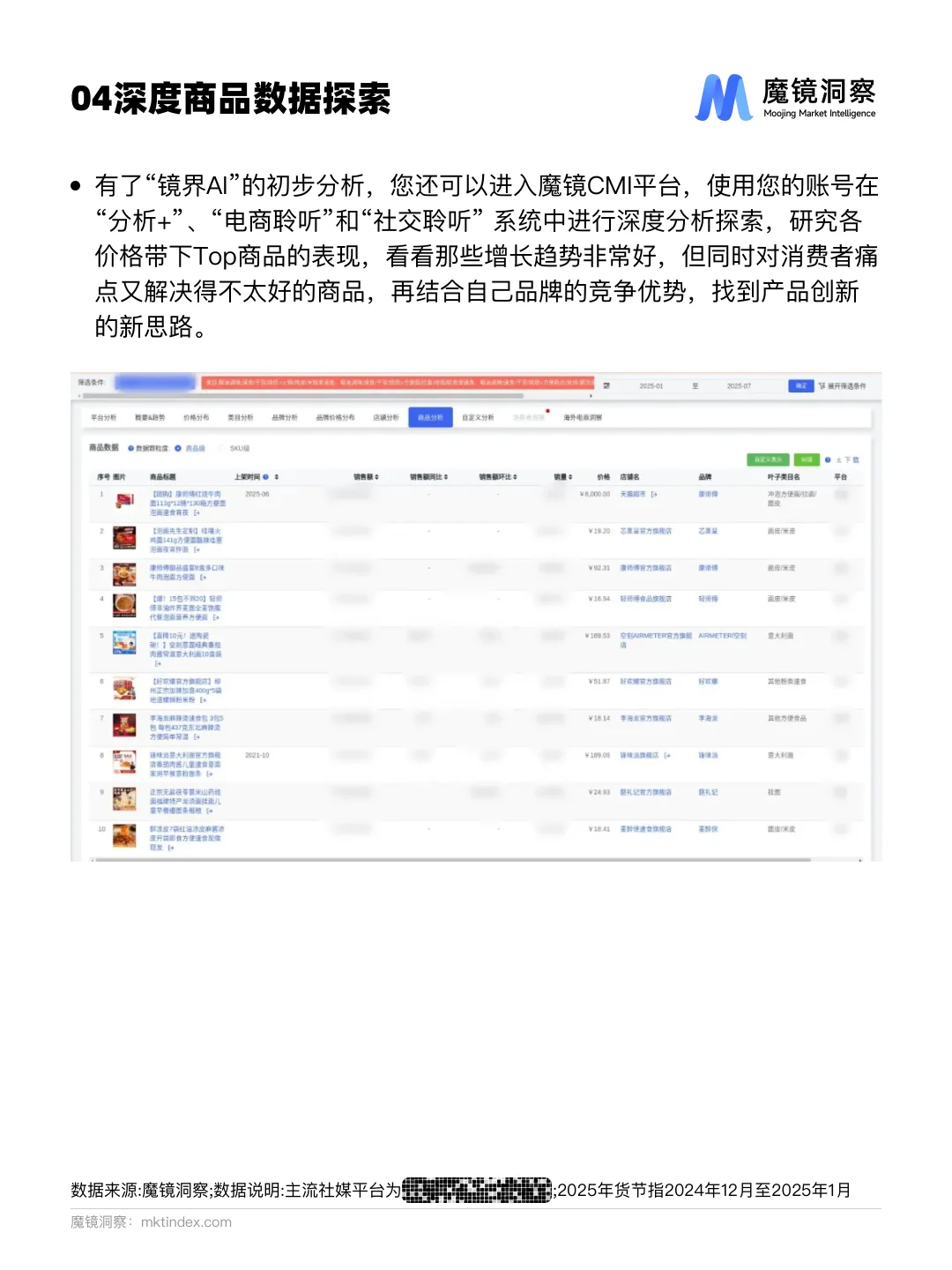Click the blue 确定 date confirm button
The width and height of the screenshot is (952, 1270).
pyautogui.click(x=800, y=385)
